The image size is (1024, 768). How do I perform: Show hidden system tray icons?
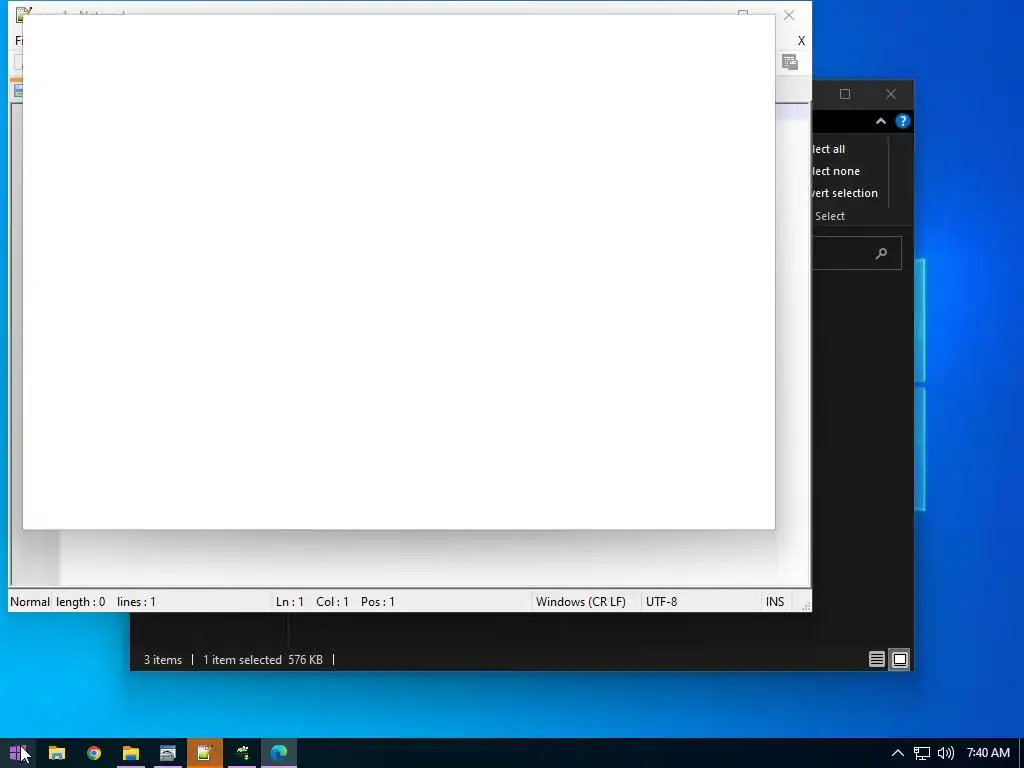coord(898,753)
